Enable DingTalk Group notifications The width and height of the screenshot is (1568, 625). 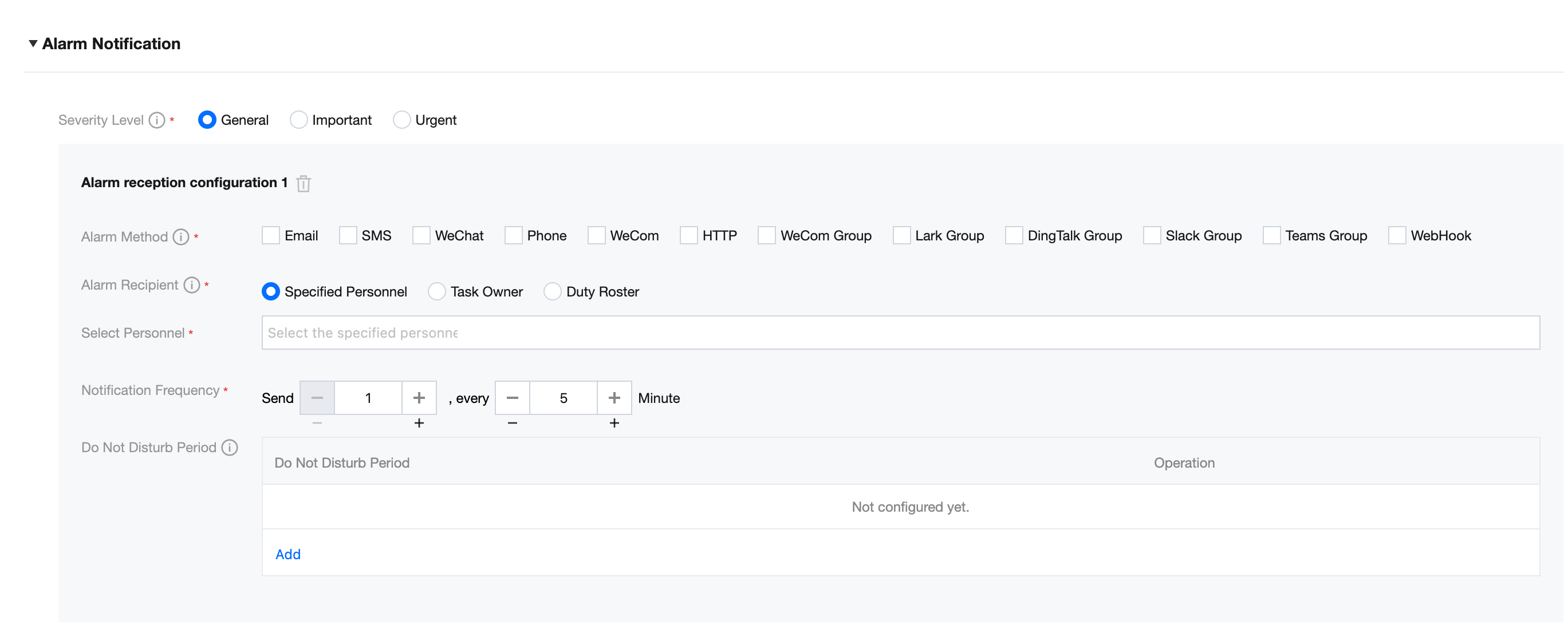(x=1014, y=235)
